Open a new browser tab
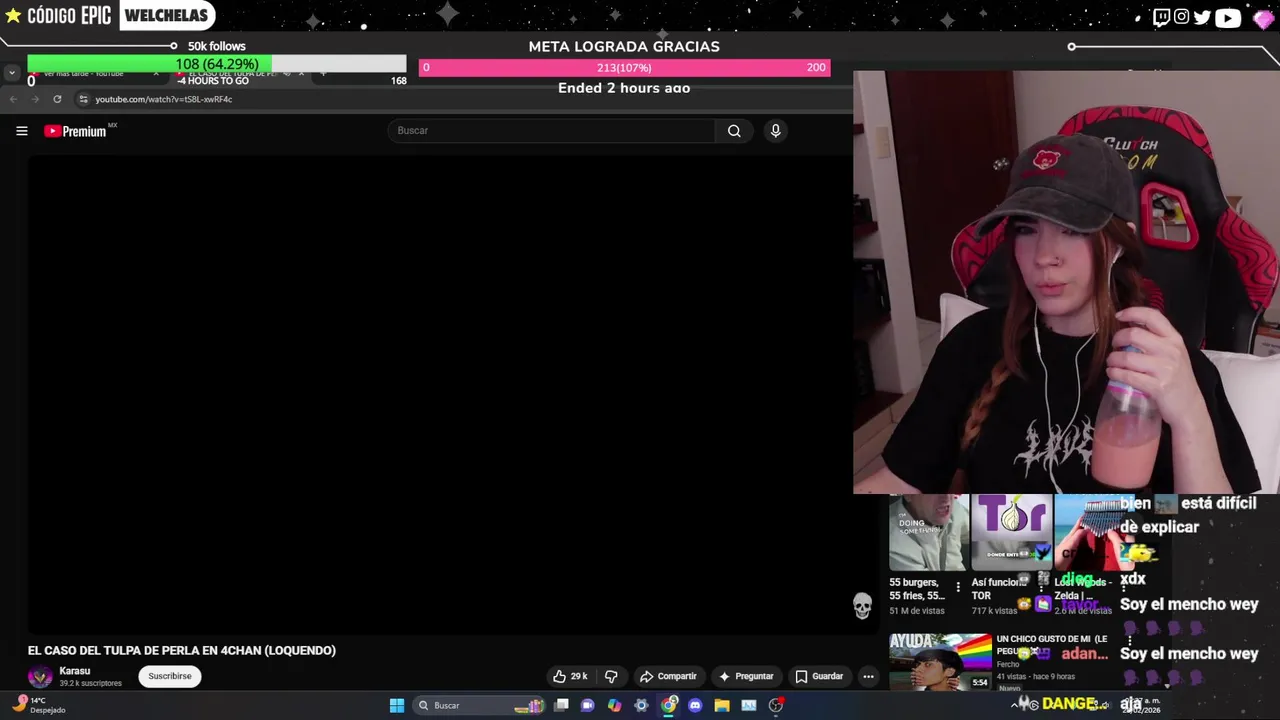 [x=322, y=73]
